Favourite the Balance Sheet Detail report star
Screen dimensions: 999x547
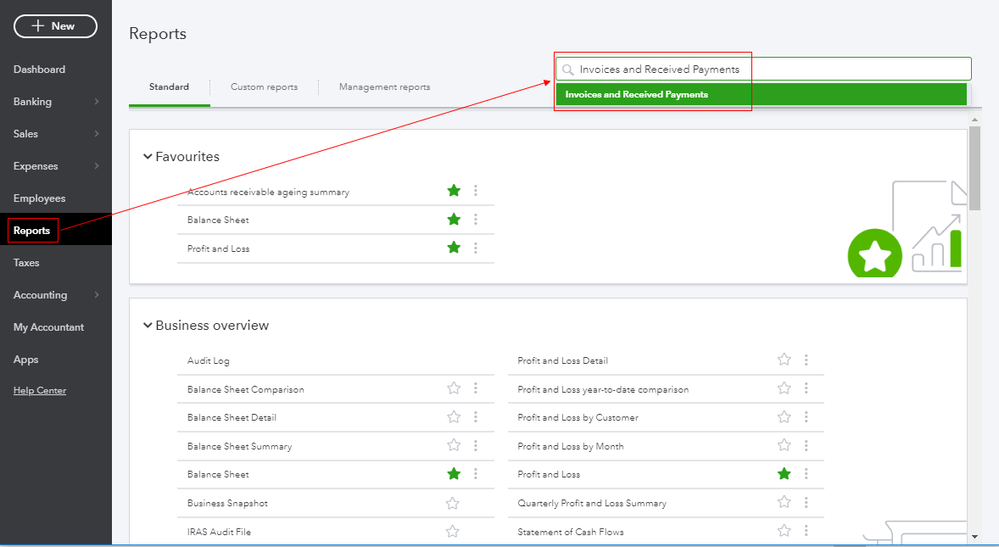pyautogui.click(x=454, y=417)
